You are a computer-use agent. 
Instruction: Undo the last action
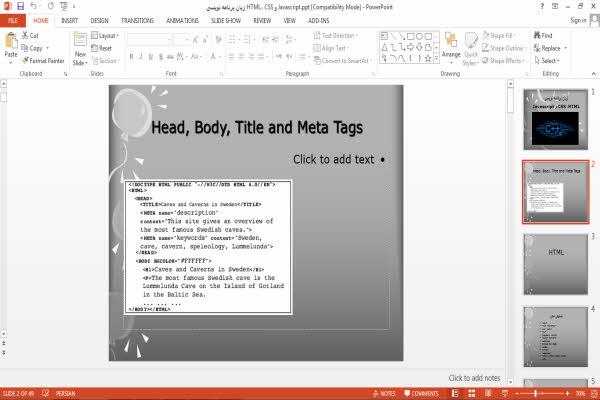[x=34, y=6]
